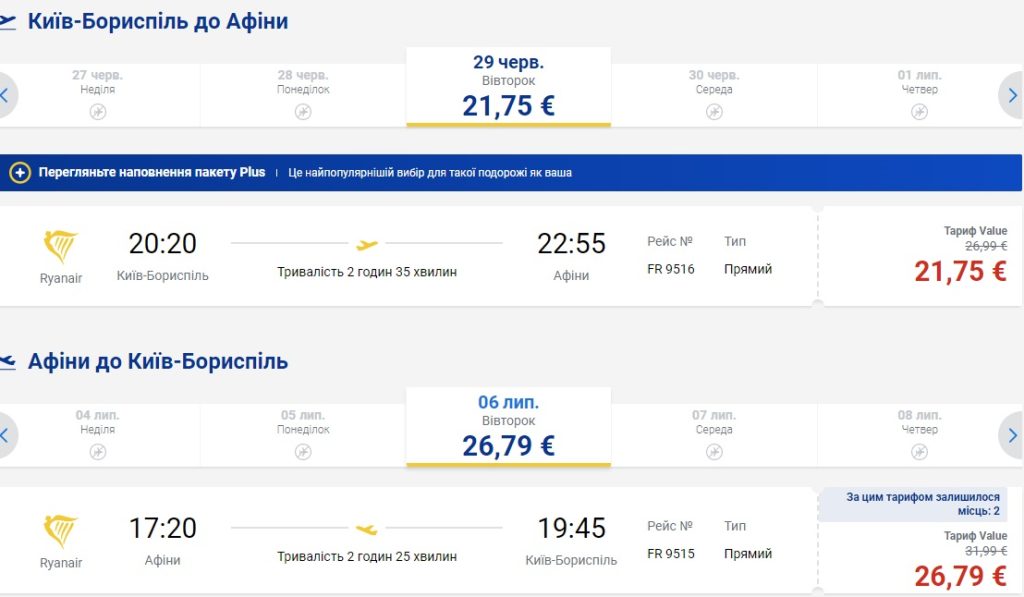Choose the 26,79 € Value fare
Screen dimensions: 1024x597
(959, 575)
